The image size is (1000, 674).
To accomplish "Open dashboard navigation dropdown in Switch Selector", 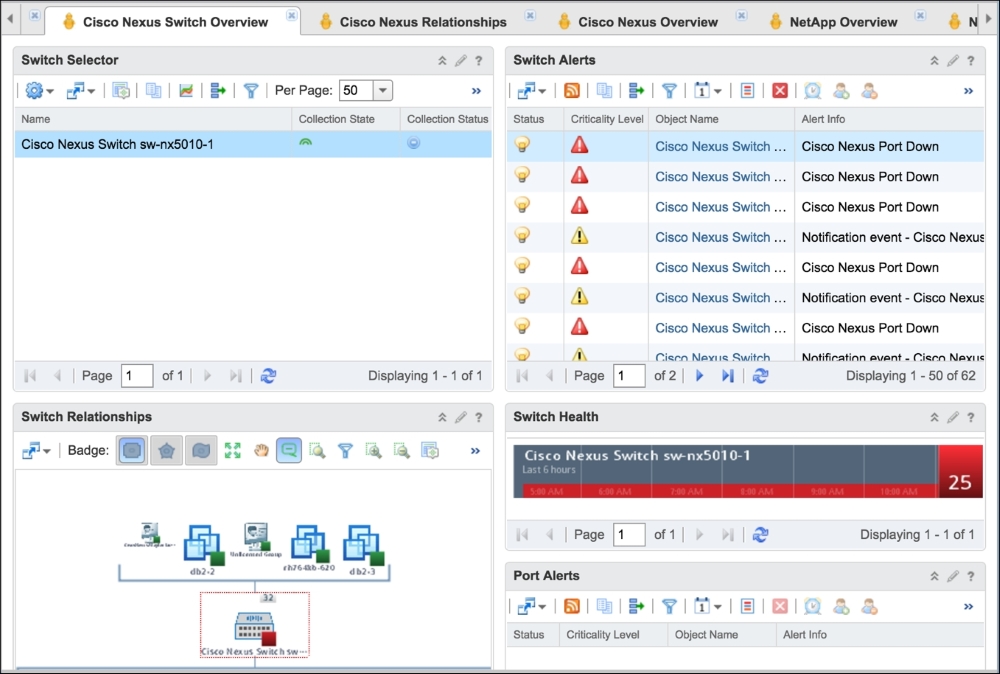I will tap(80, 91).
